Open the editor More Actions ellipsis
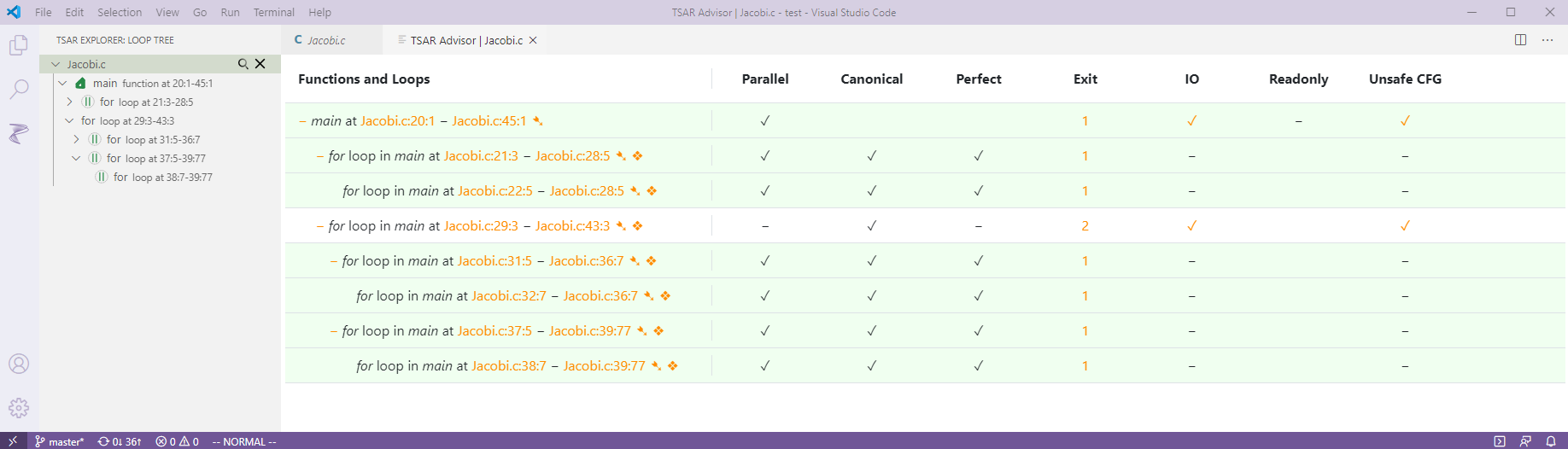Screen dimensions: 1568x449 (x=1548, y=40)
